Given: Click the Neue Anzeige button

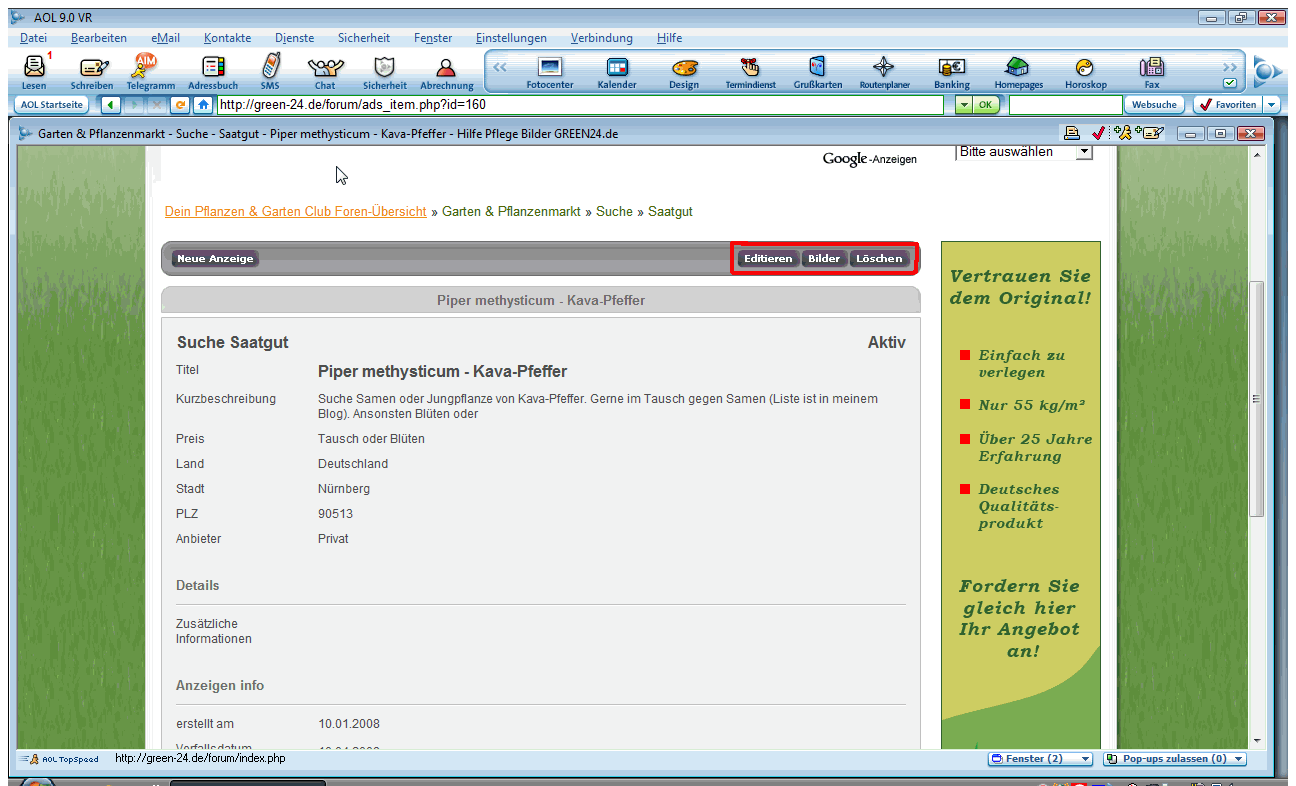Looking at the screenshot, I should [x=215, y=259].
